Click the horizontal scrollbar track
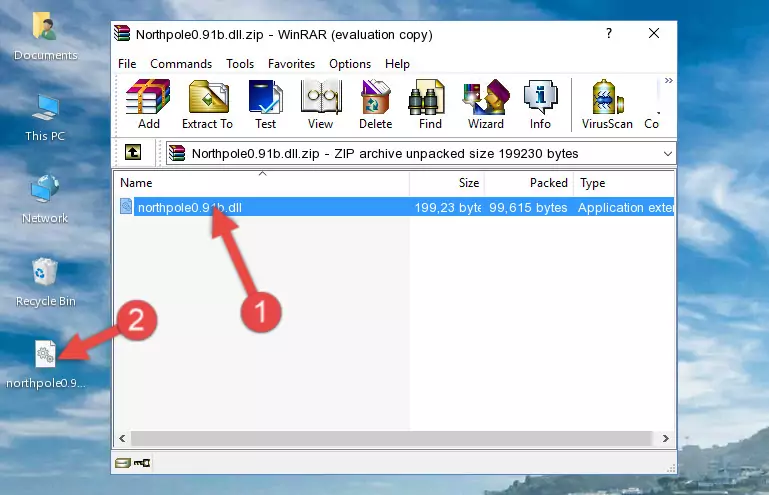This screenshot has height=495, width=769. (x=391, y=438)
